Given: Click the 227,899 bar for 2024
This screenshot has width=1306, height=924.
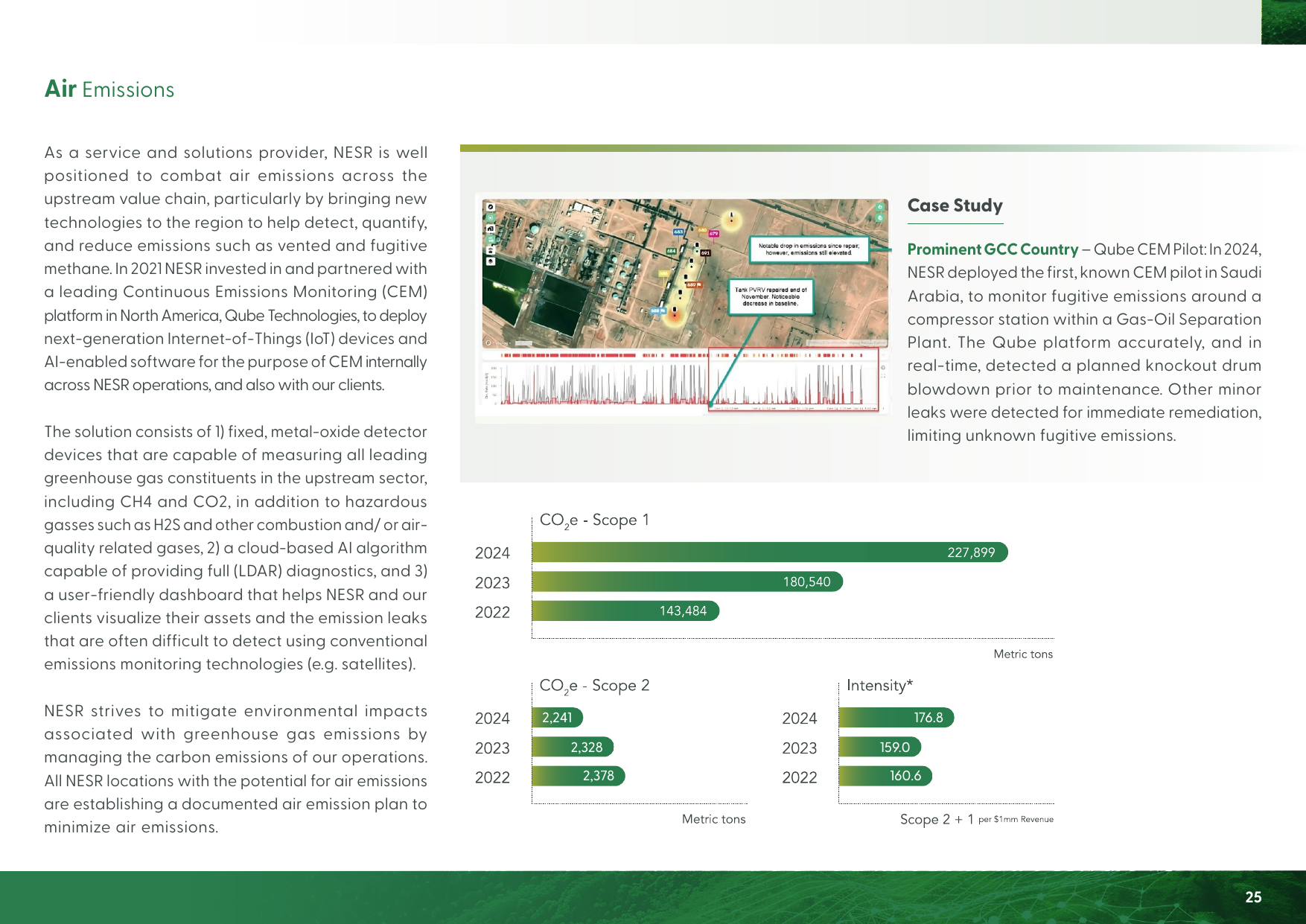Looking at the screenshot, I should 770,552.
